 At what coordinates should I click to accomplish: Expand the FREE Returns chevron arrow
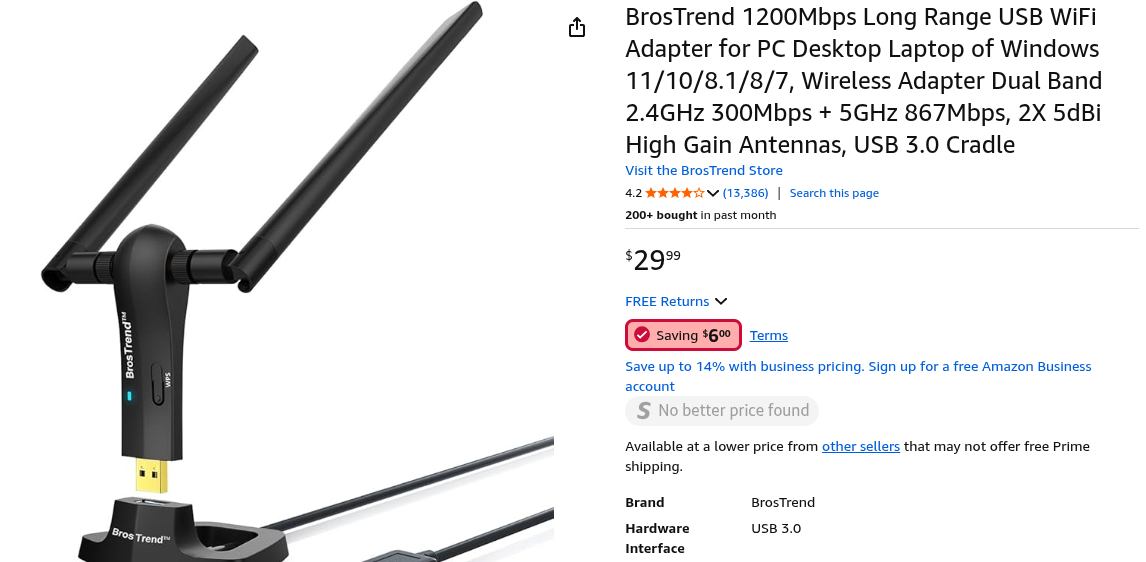tap(721, 301)
